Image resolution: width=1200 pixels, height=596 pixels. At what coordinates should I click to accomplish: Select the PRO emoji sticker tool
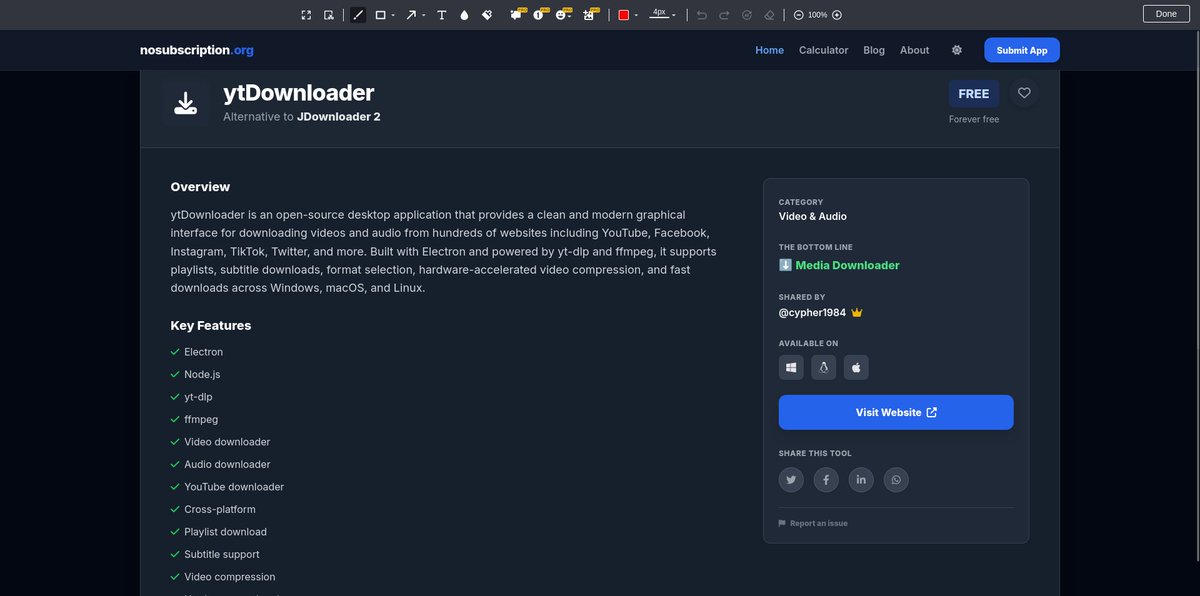point(565,14)
